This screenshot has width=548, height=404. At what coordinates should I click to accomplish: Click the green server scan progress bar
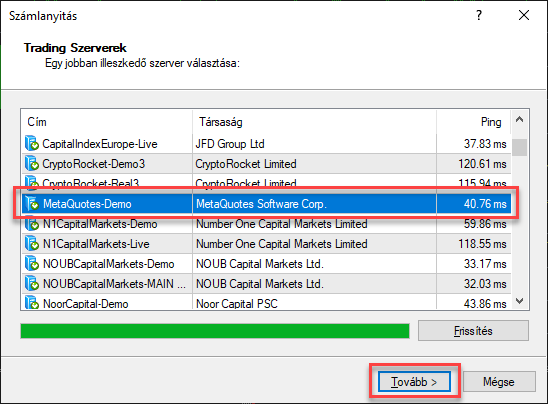(x=215, y=331)
